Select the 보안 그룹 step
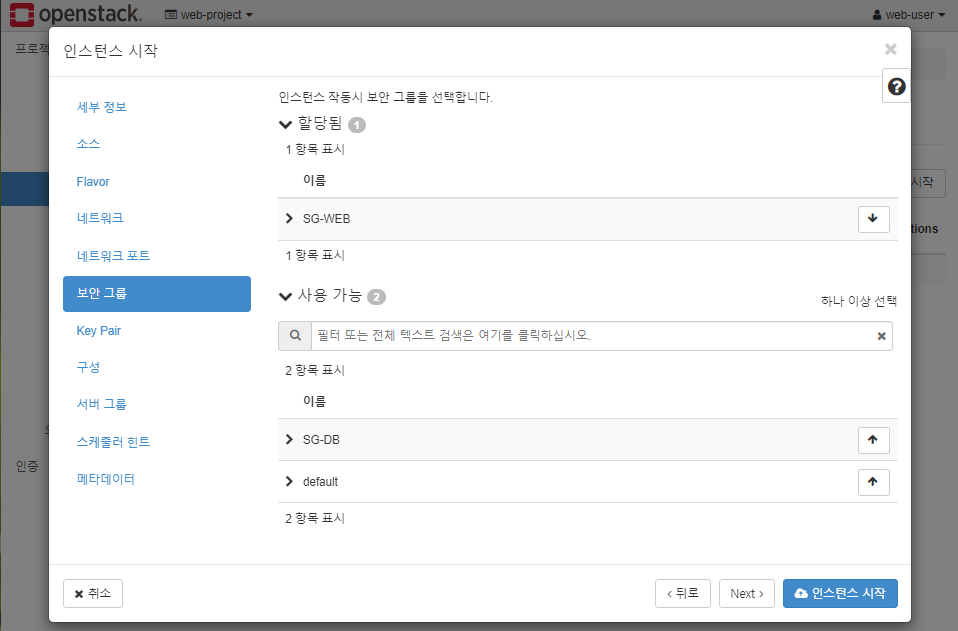 coord(156,294)
